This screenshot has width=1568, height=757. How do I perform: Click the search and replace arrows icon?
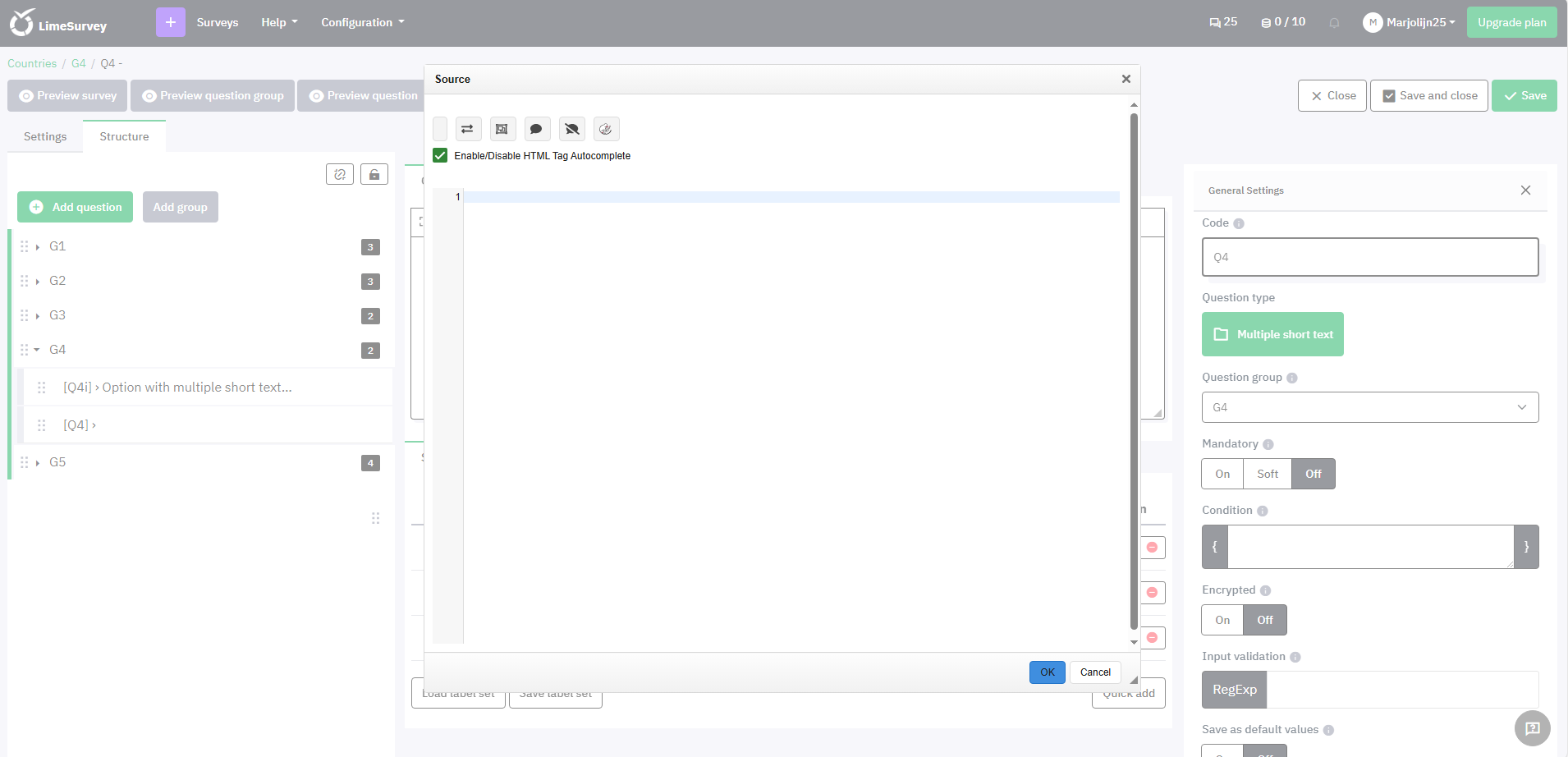coord(467,129)
